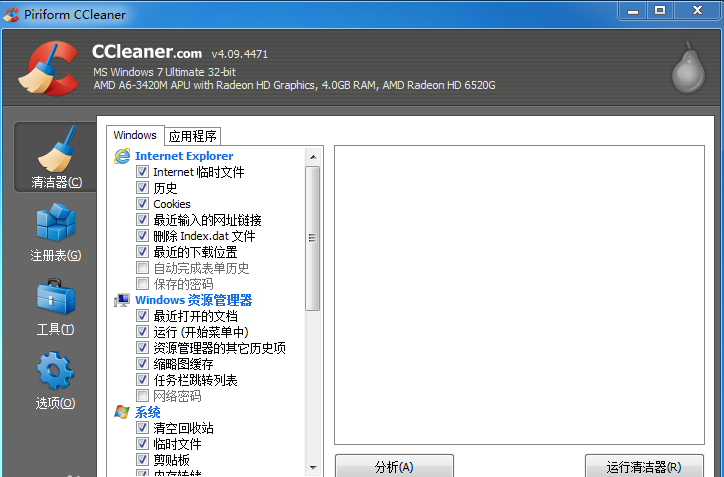Switch to the Windows tab

point(135,135)
